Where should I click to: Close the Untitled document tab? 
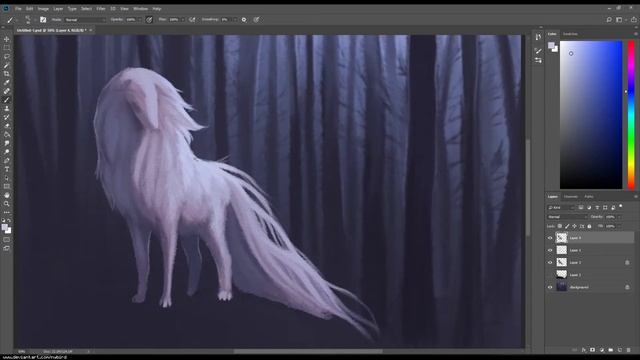point(91,30)
